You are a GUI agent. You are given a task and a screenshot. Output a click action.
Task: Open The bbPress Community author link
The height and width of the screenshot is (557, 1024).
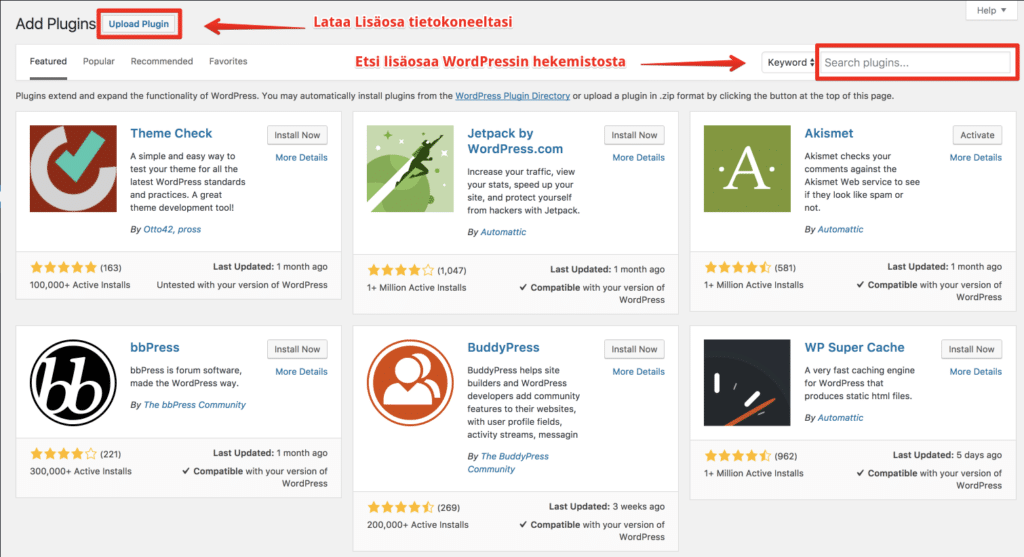(195, 405)
